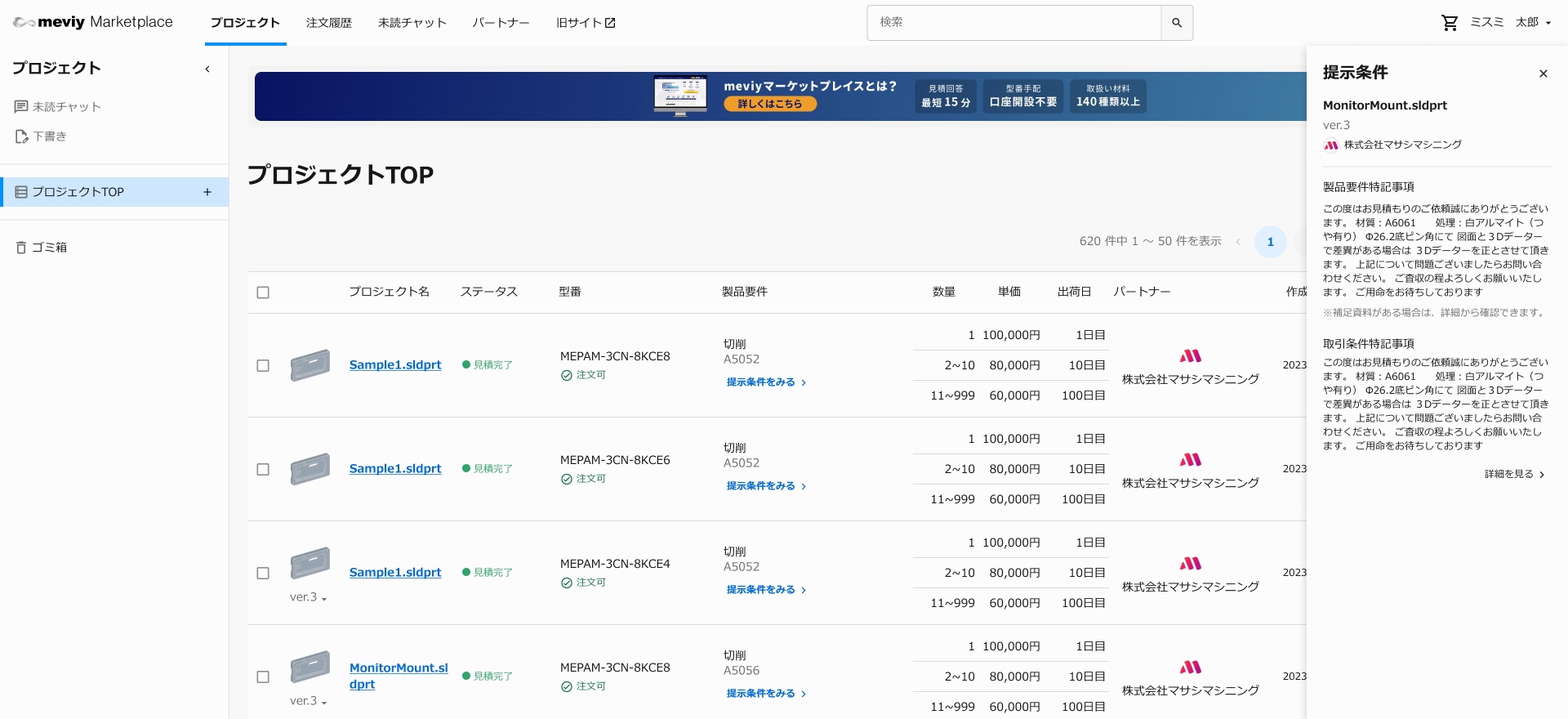Open 詳細を見る link in side panel

click(1514, 474)
